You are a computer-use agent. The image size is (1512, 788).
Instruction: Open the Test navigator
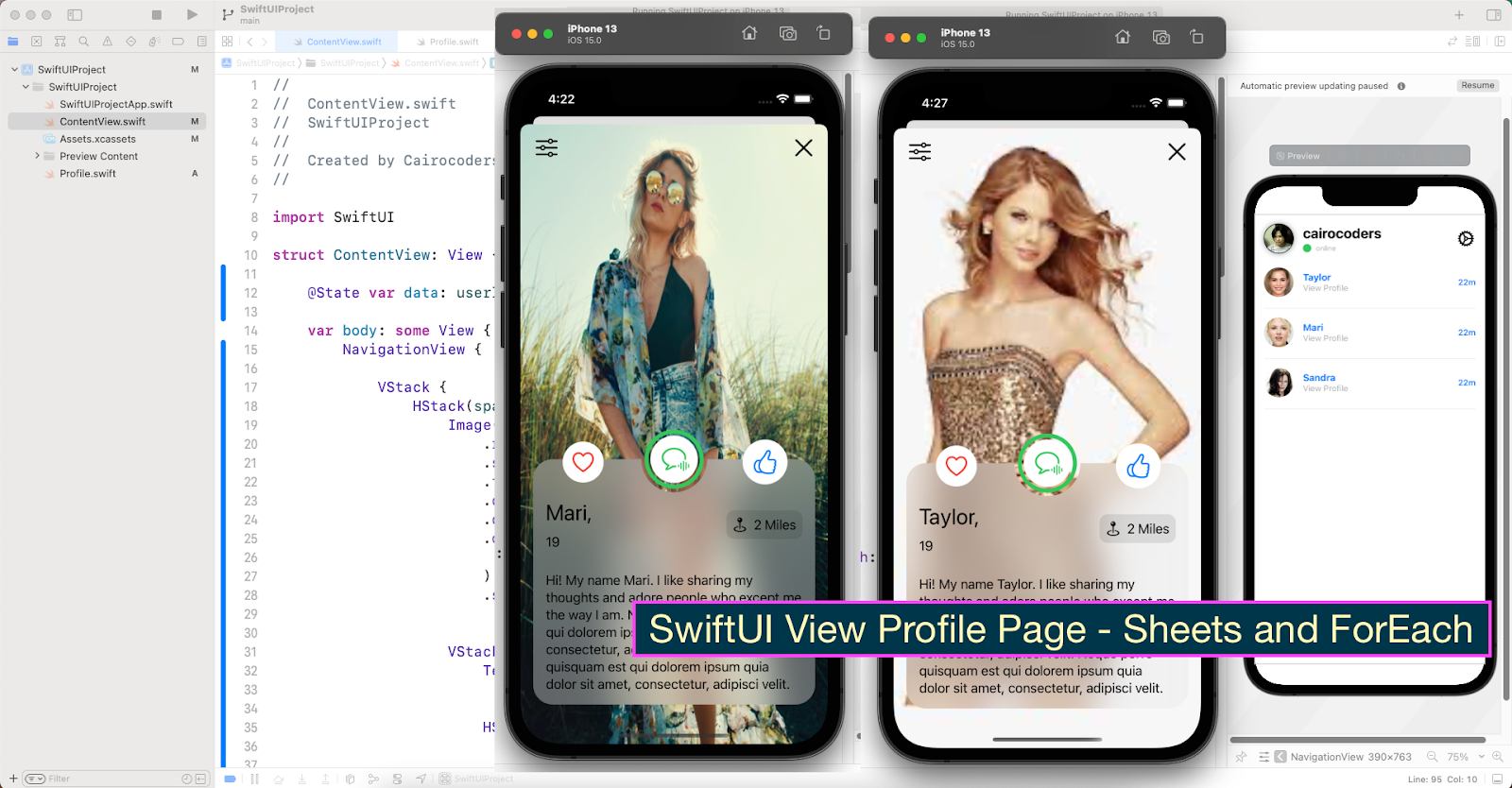131,42
